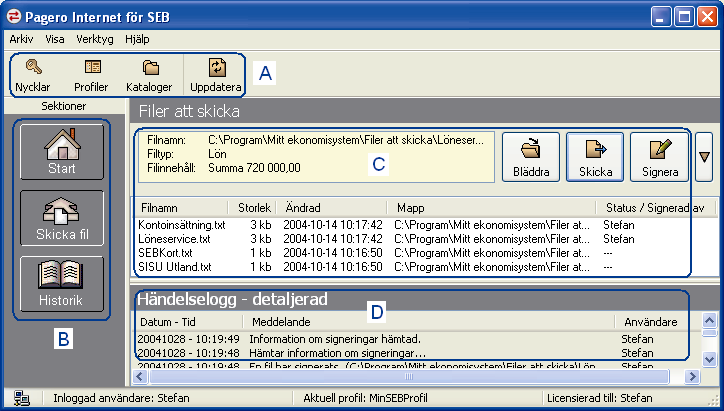724x411 pixels.
Task: Select the file Löneservice.txt
Action: pyautogui.click(x=174, y=239)
